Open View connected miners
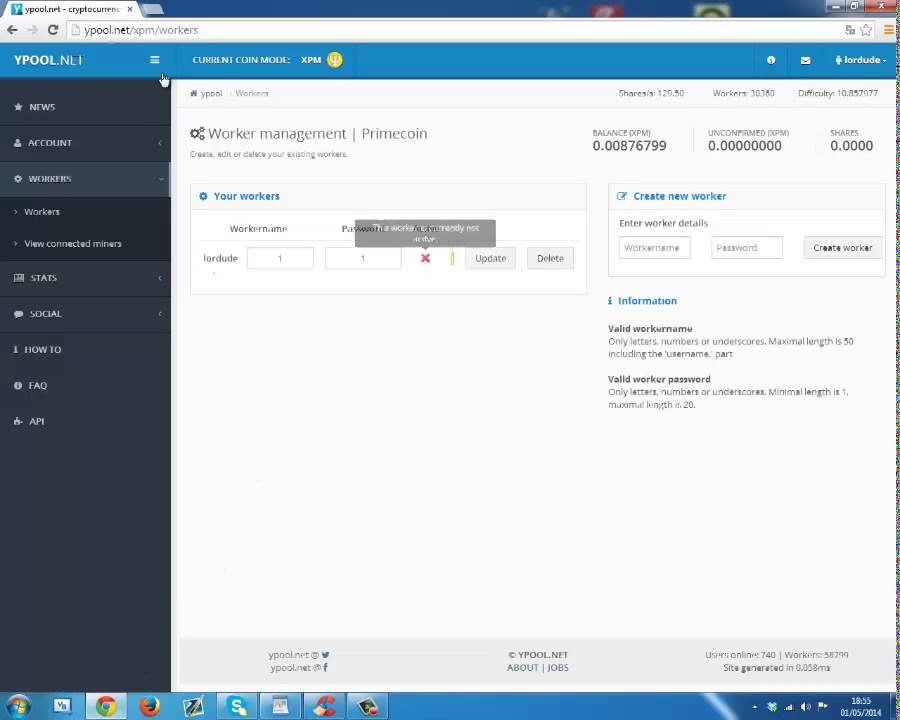The width and height of the screenshot is (900, 720). pos(73,243)
